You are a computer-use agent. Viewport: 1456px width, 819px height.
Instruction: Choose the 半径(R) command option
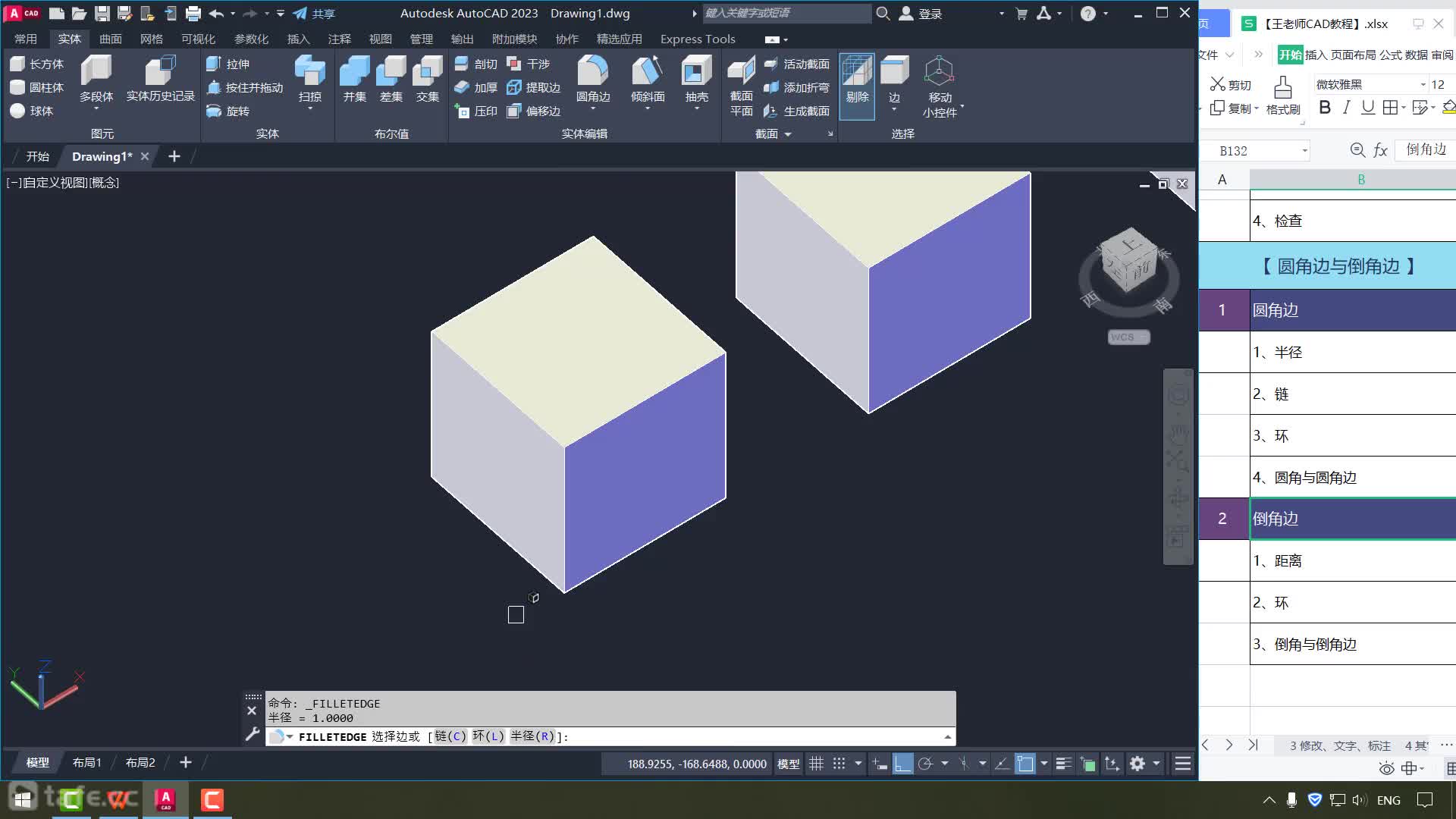(532, 736)
